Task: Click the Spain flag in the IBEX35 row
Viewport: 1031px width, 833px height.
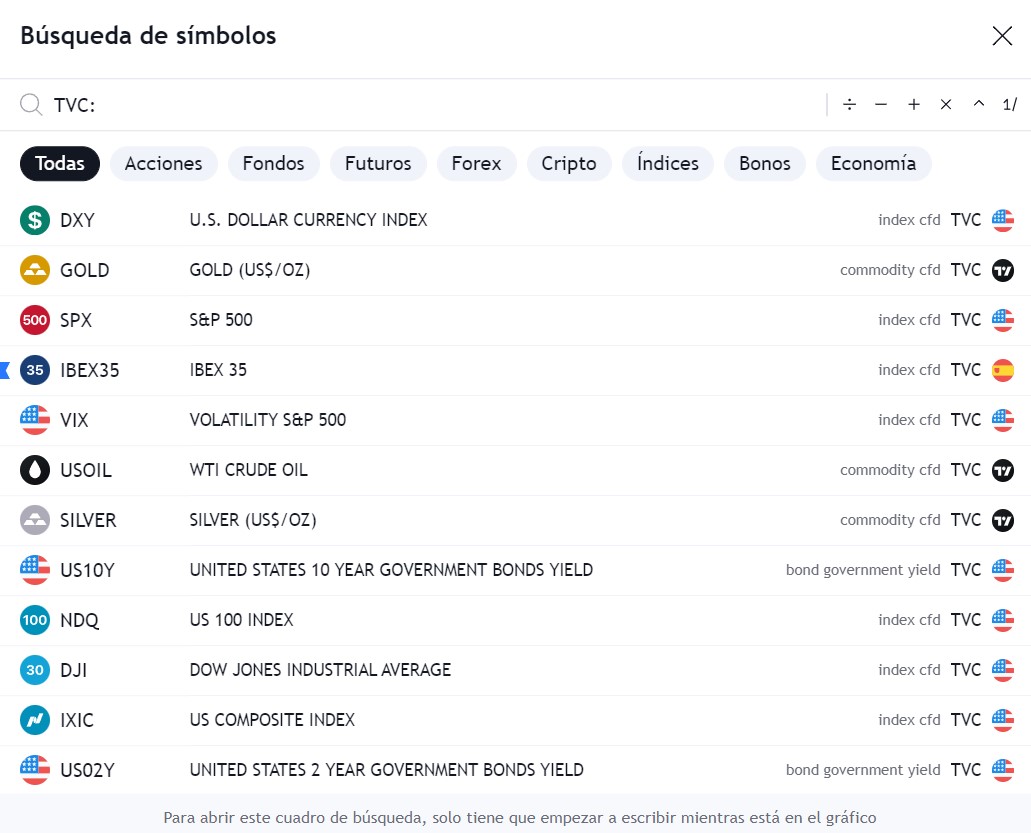Action: 1003,370
